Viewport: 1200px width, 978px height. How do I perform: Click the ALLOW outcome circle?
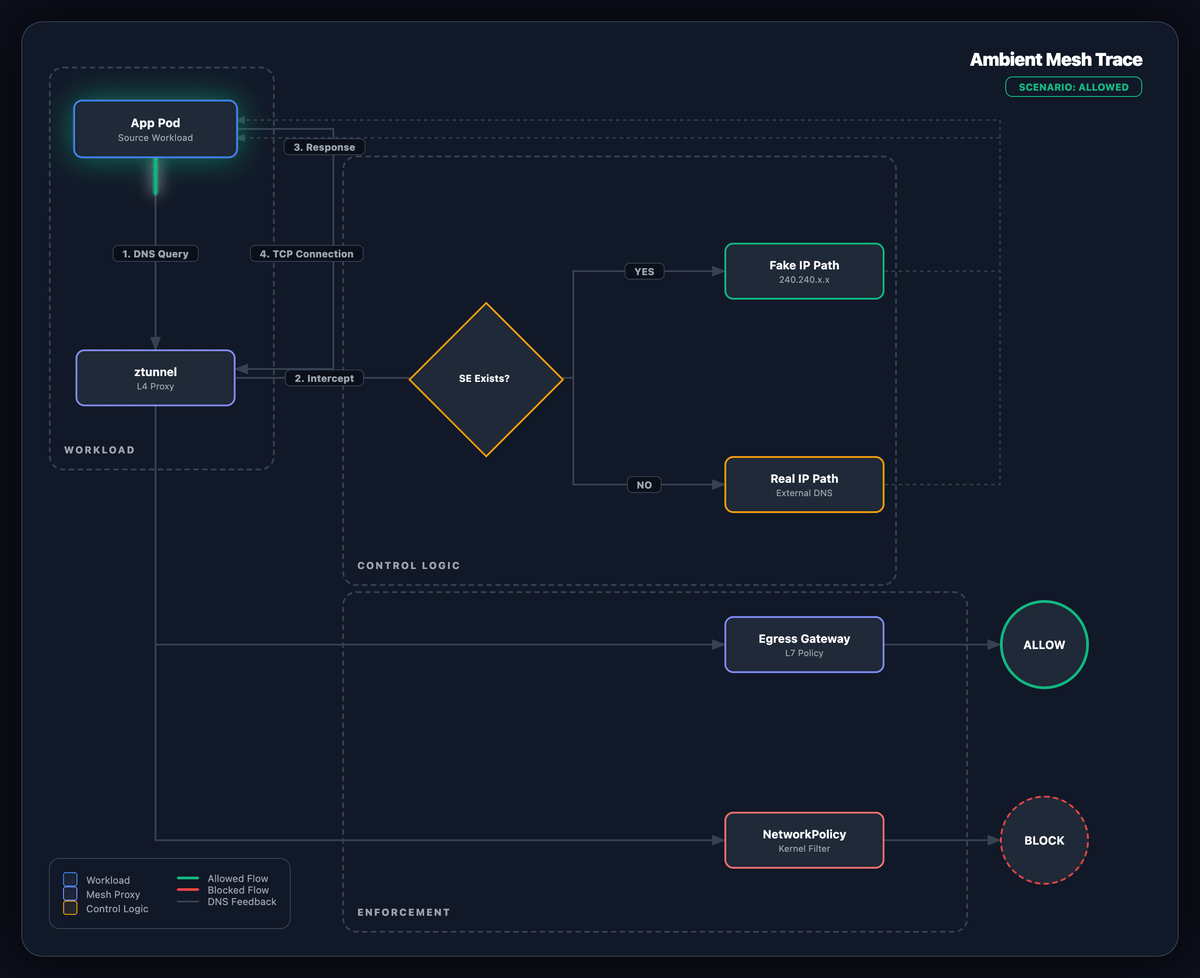point(1044,645)
